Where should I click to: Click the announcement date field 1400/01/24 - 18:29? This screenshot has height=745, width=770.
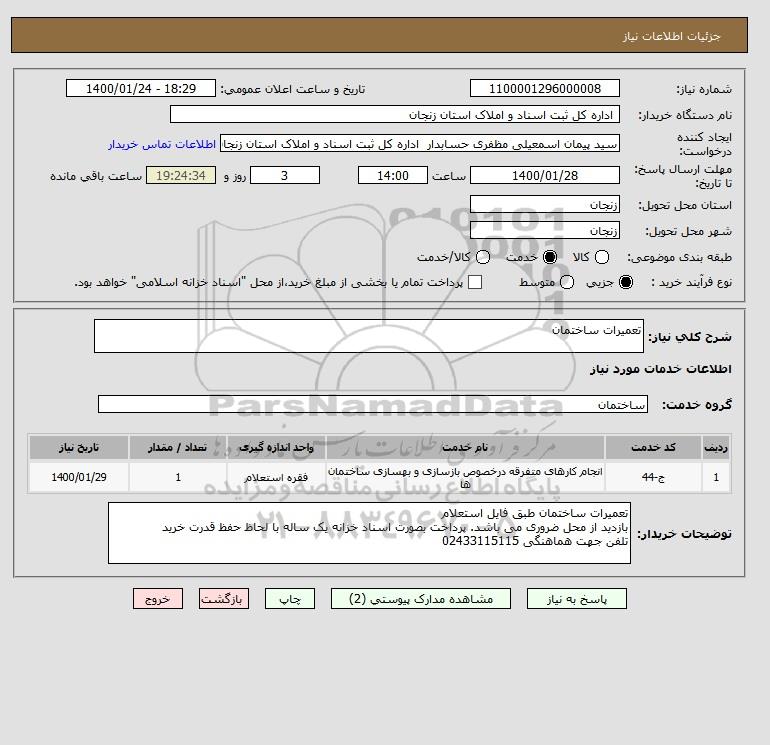point(141,88)
